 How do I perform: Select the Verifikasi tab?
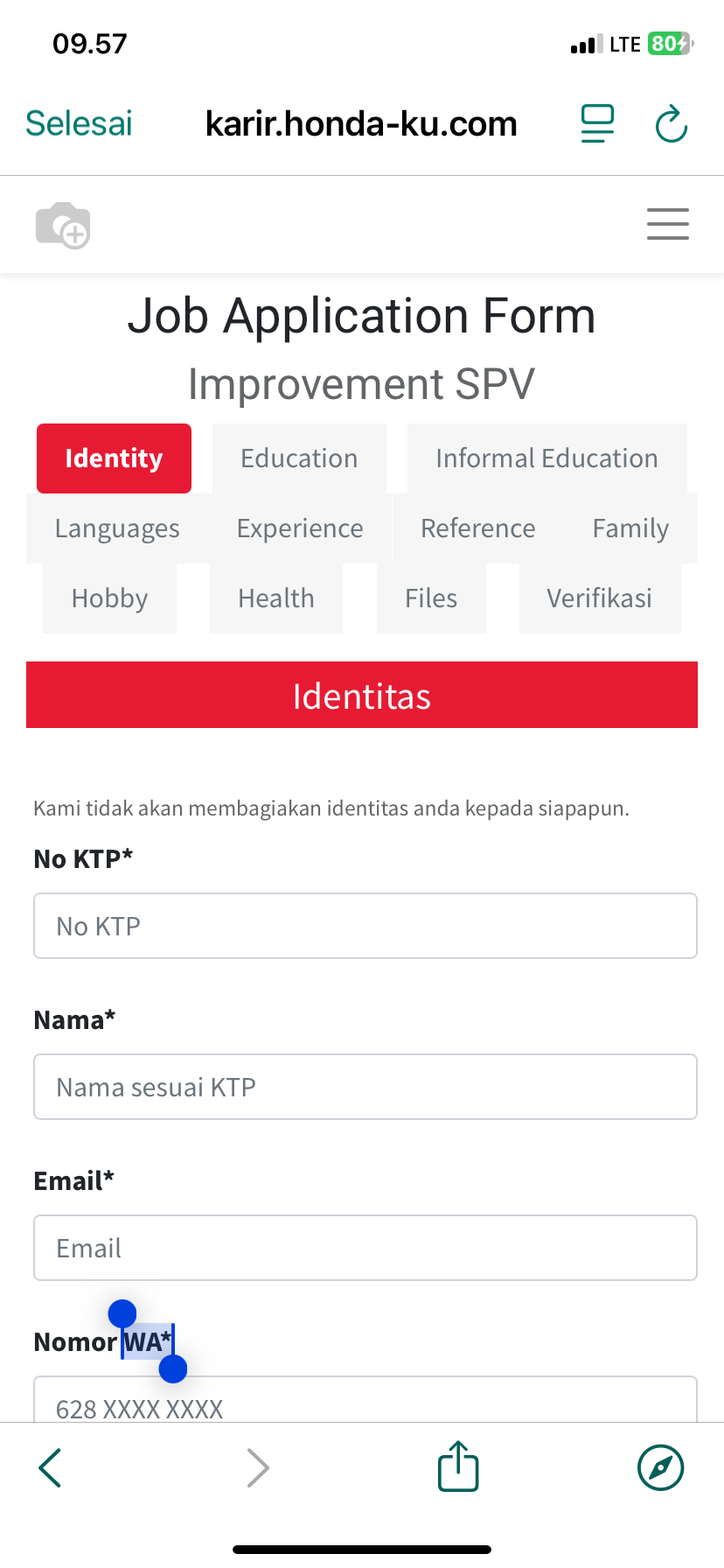[599, 598]
